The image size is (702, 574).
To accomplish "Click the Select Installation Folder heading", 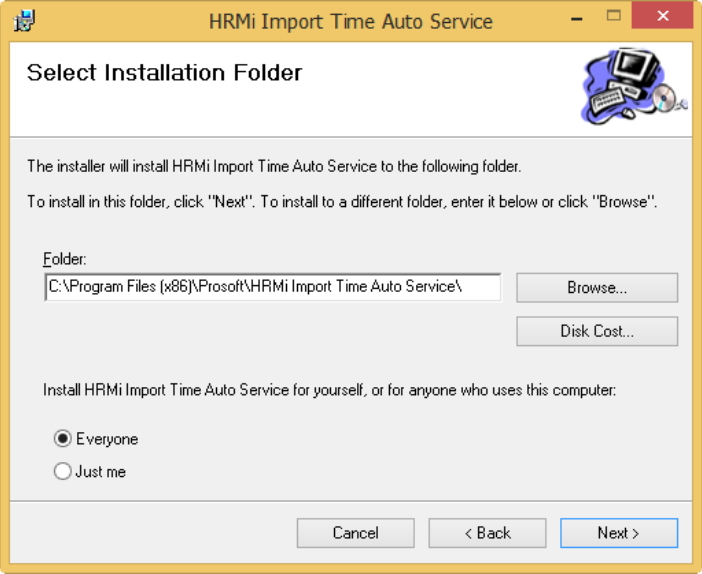I will pyautogui.click(x=164, y=73).
